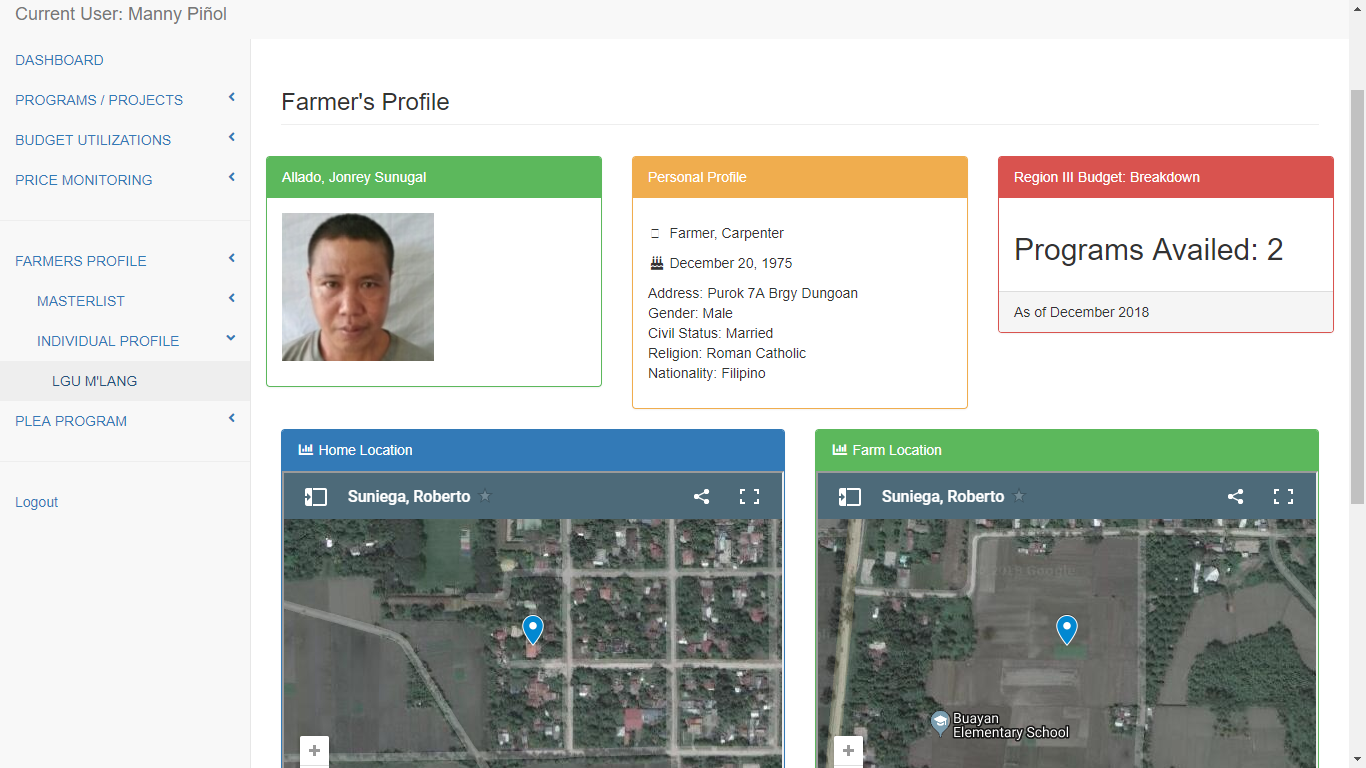The image size is (1366, 768).
Task: Click the farmer's profile photo
Action: tap(358, 287)
